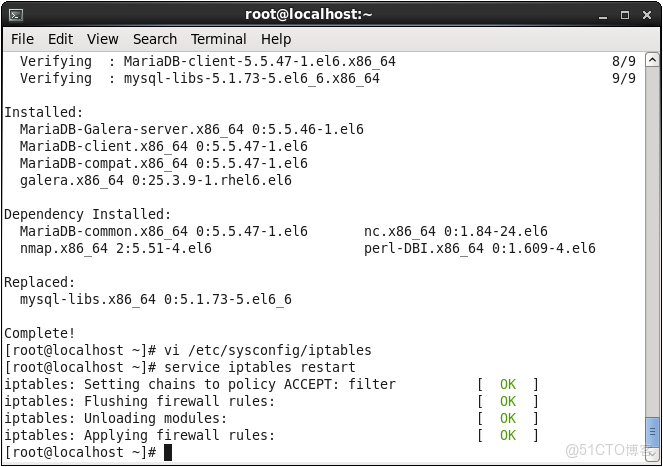The height and width of the screenshot is (467, 663).
Task: Open the Search menu
Action: click(x=154, y=39)
